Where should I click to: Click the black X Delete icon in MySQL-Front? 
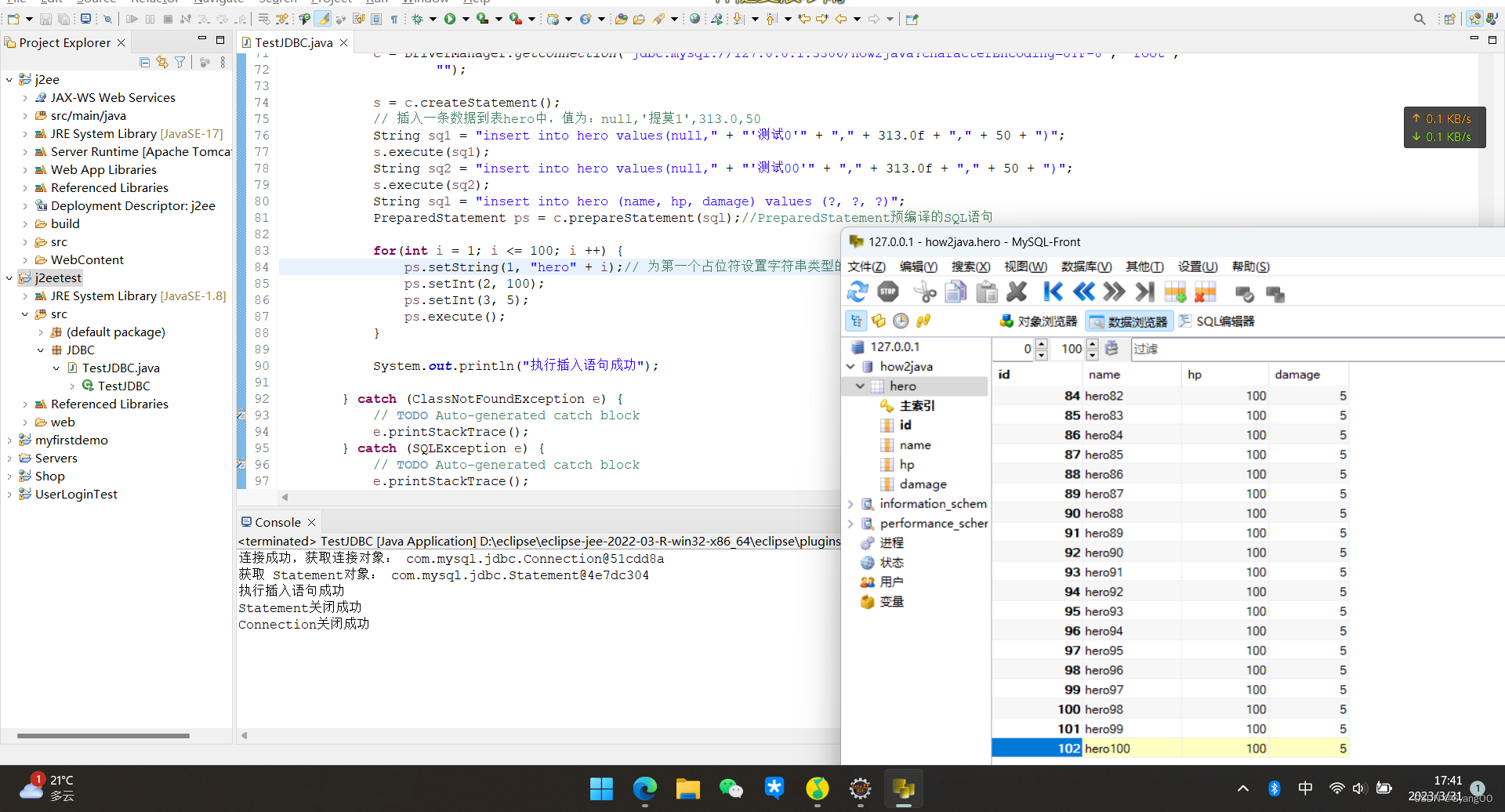click(x=1017, y=292)
